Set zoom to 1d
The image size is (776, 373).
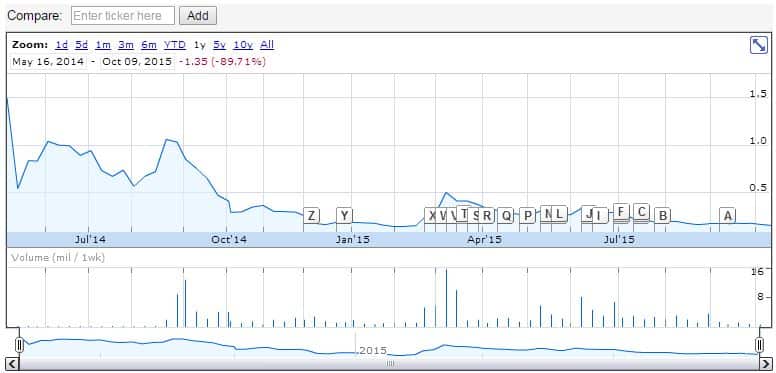62,45
